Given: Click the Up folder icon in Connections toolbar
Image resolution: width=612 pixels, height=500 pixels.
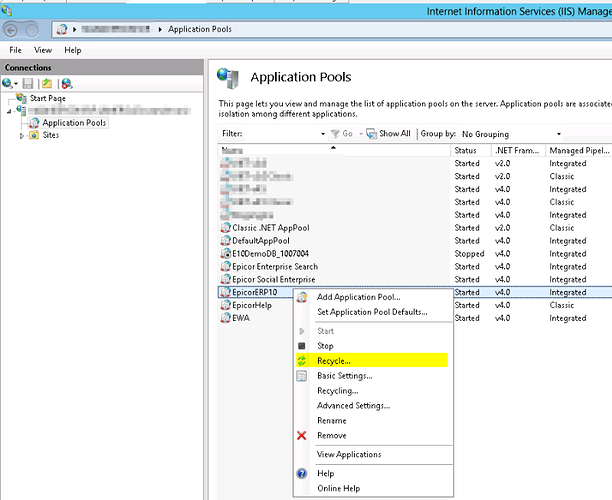Looking at the screenshot, I should [x=47, y=83].
